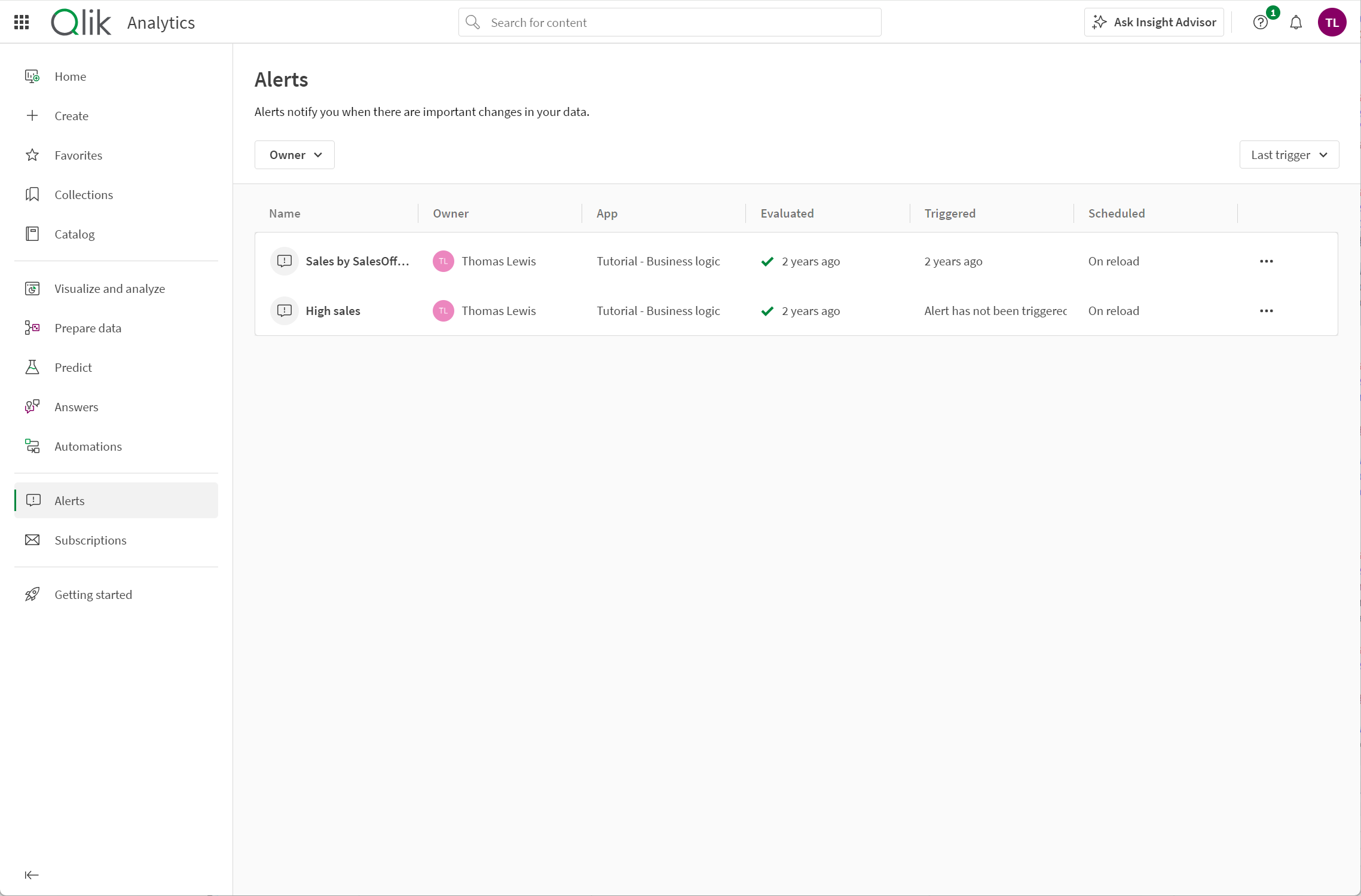
Task: Click the Alerts sidebar icon
Action: click(x=34, y=500)
